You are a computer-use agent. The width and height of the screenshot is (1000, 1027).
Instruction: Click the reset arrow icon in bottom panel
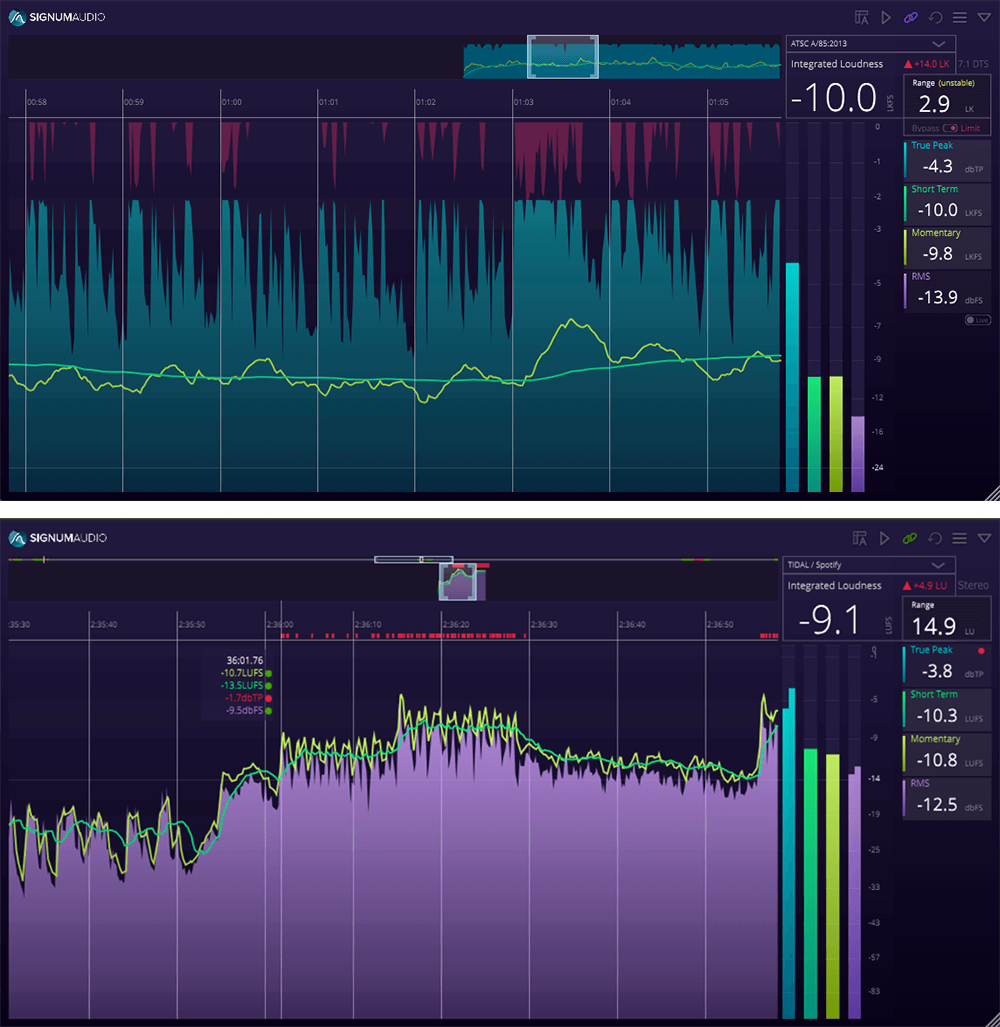pyautogui.click(x=935, y=538)
